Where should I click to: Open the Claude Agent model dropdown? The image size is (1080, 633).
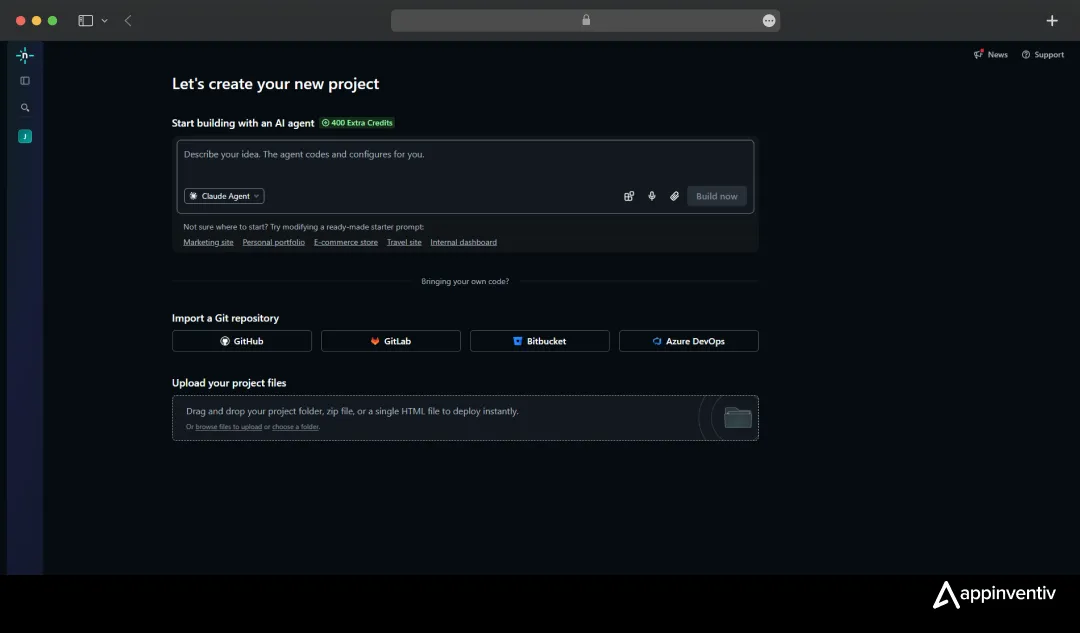point(223,196)
